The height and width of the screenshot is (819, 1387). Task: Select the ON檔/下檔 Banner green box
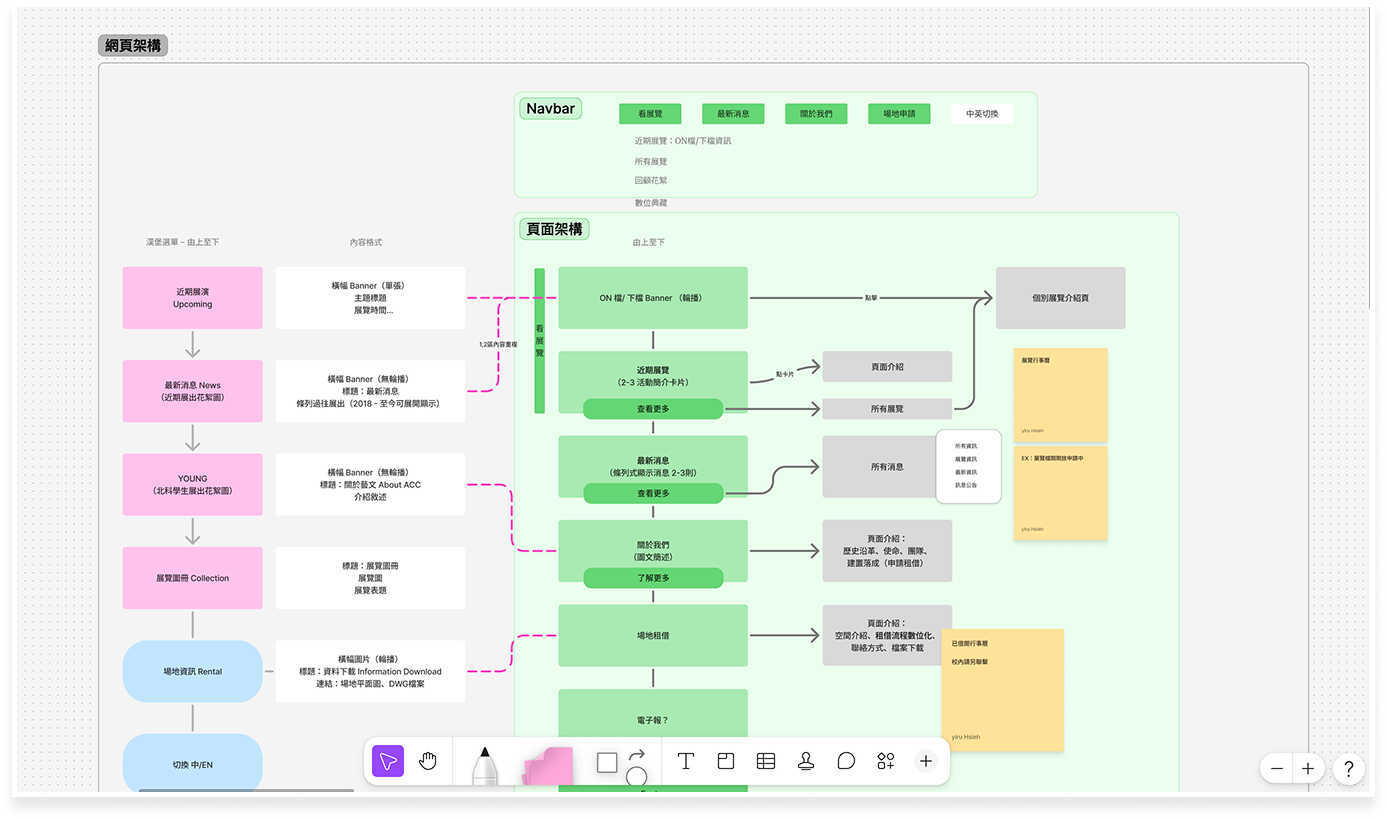click(x=653, y=298)
